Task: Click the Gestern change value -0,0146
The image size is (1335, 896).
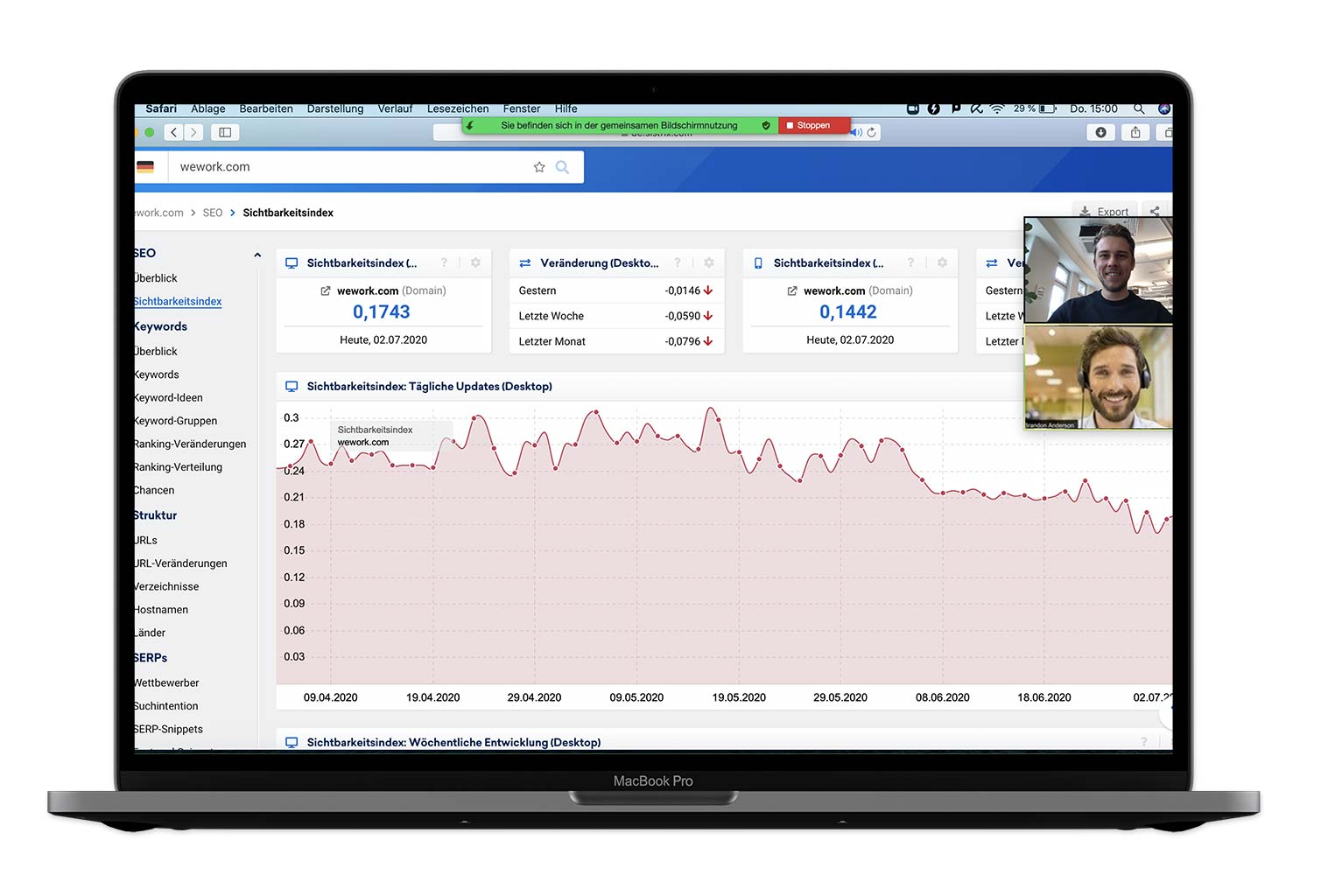Action: 683,290
